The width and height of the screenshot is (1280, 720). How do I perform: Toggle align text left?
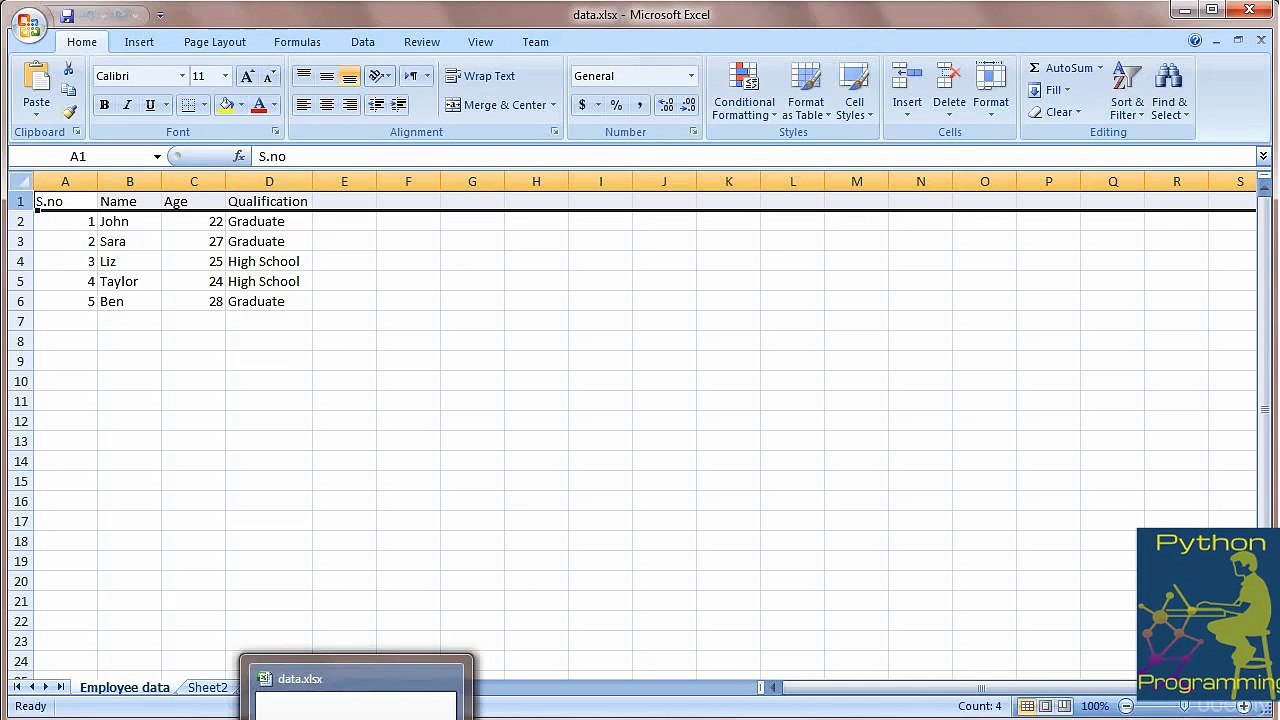pos(303,104)
